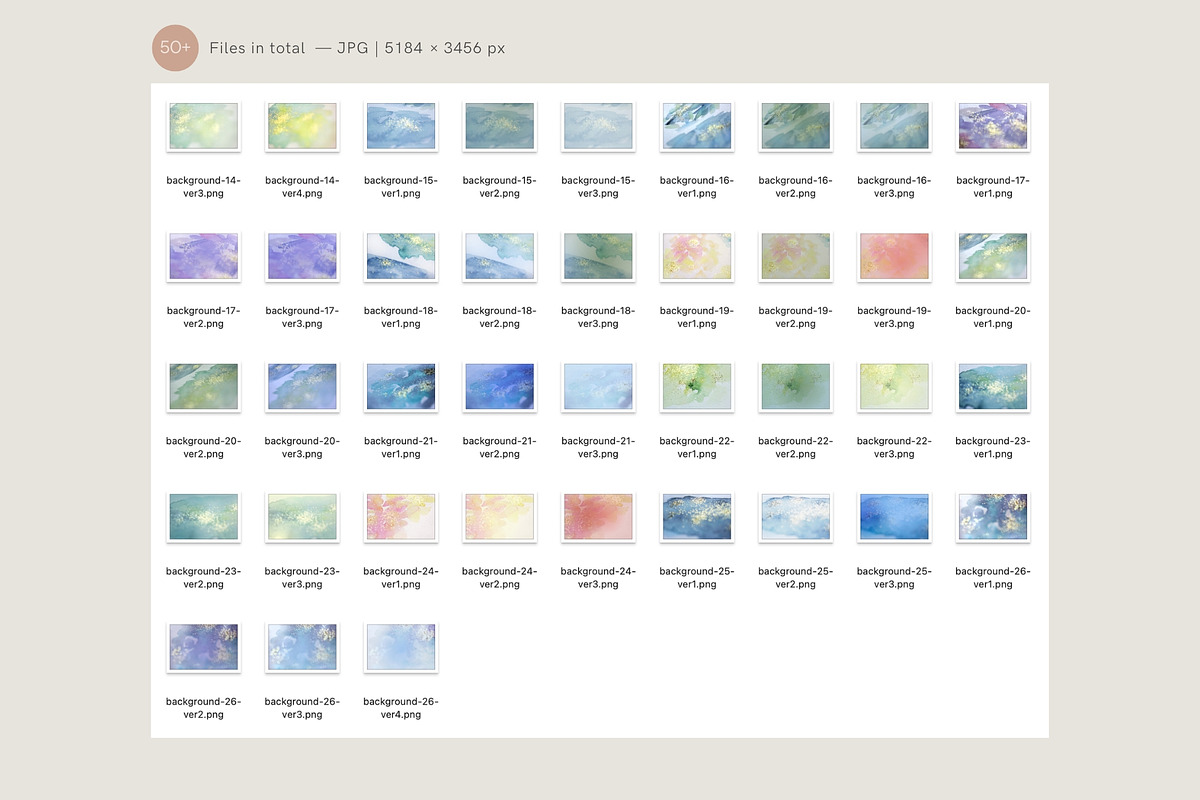Choose the background-18-ver3.png thumbnail

pos(598,256)
